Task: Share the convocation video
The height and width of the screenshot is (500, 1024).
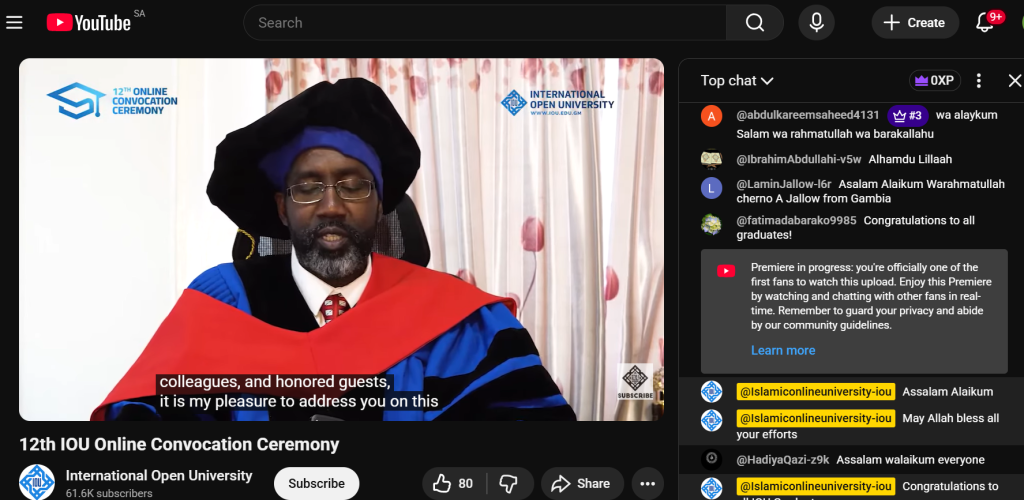Action: tap(581, 483)
